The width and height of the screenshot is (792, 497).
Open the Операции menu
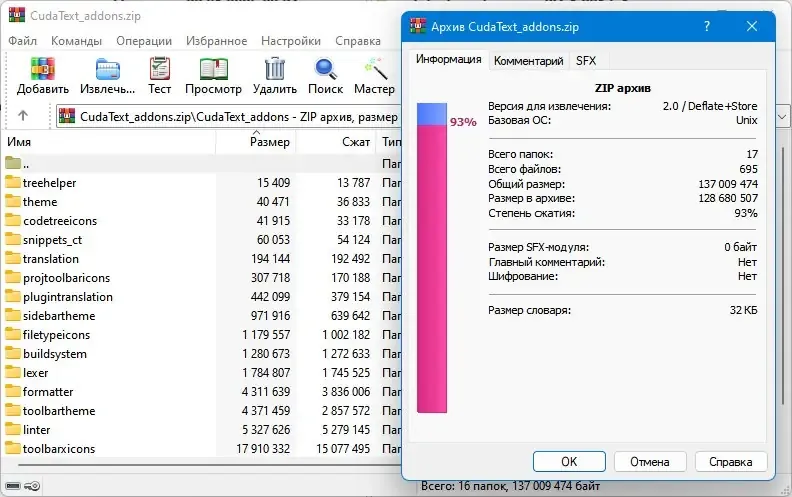coord(144,41)
